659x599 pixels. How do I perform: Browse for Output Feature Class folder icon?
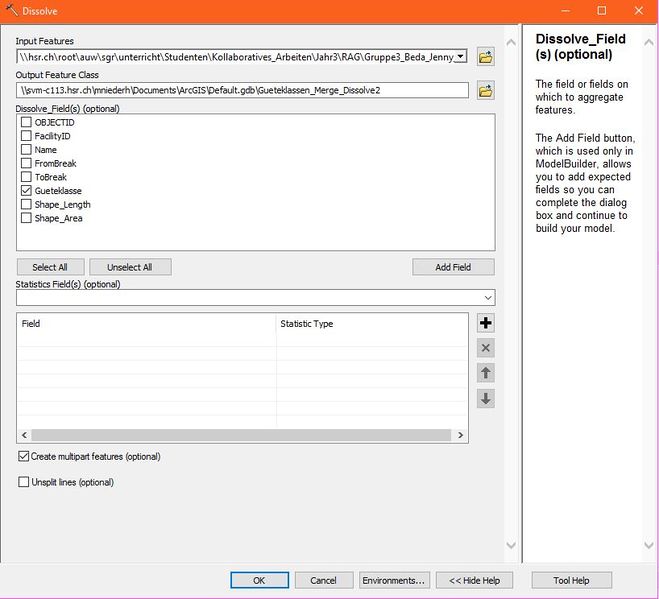point(486,91)
